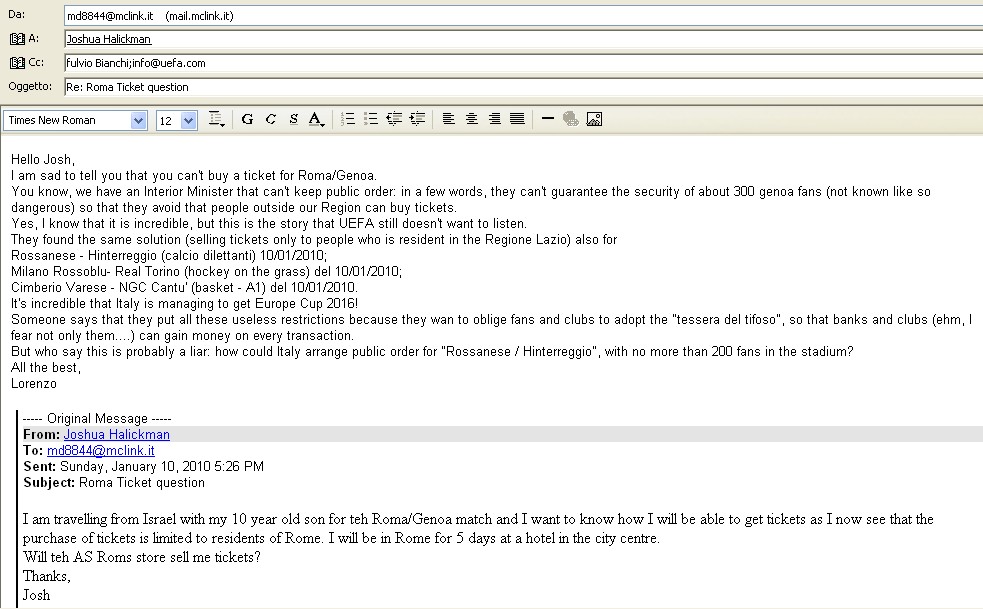Click the 'Rossanese - Hinterreggio' line
Screen dimensions: 983x609
pos(169,255)
